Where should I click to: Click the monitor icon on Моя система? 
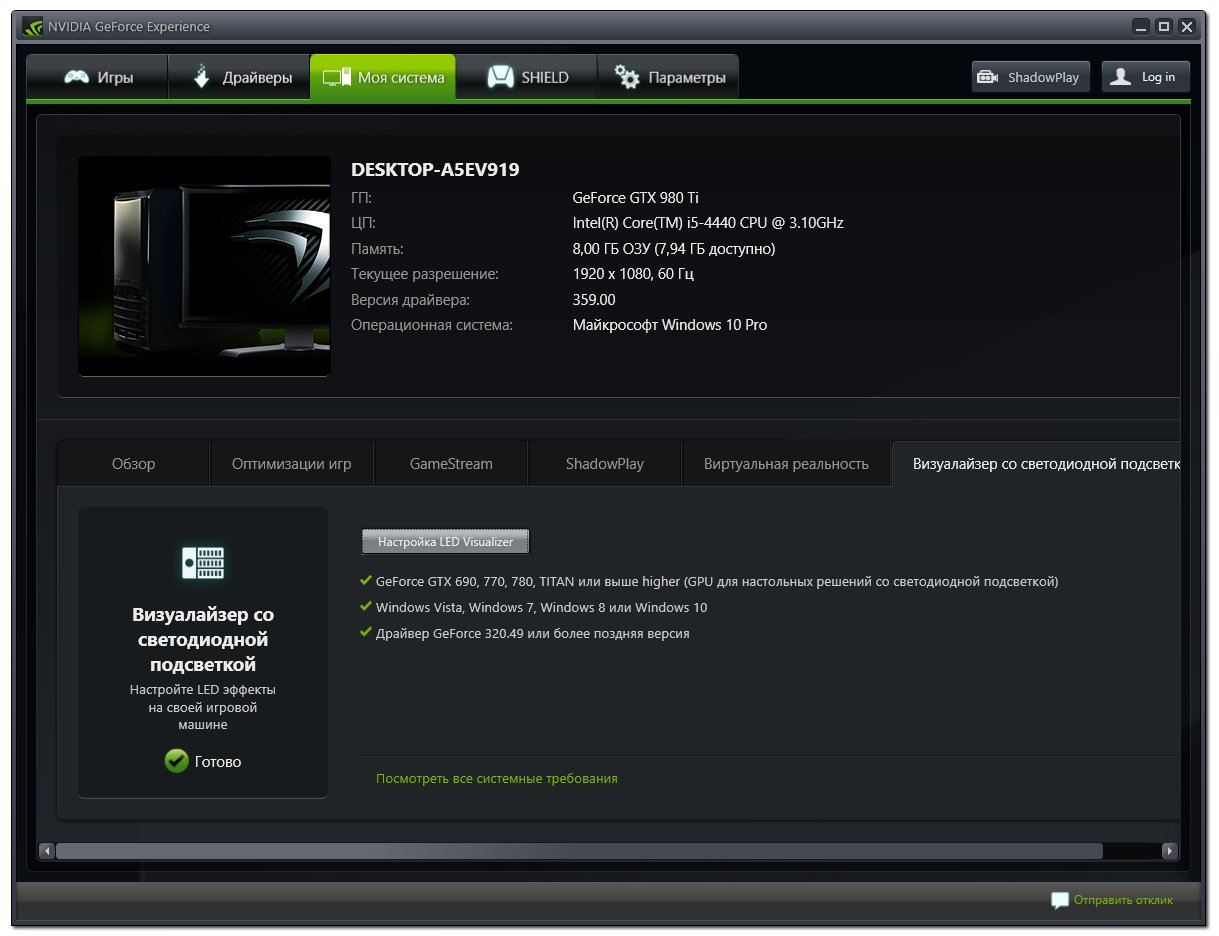pyautogui.click(x=337, y=77)
